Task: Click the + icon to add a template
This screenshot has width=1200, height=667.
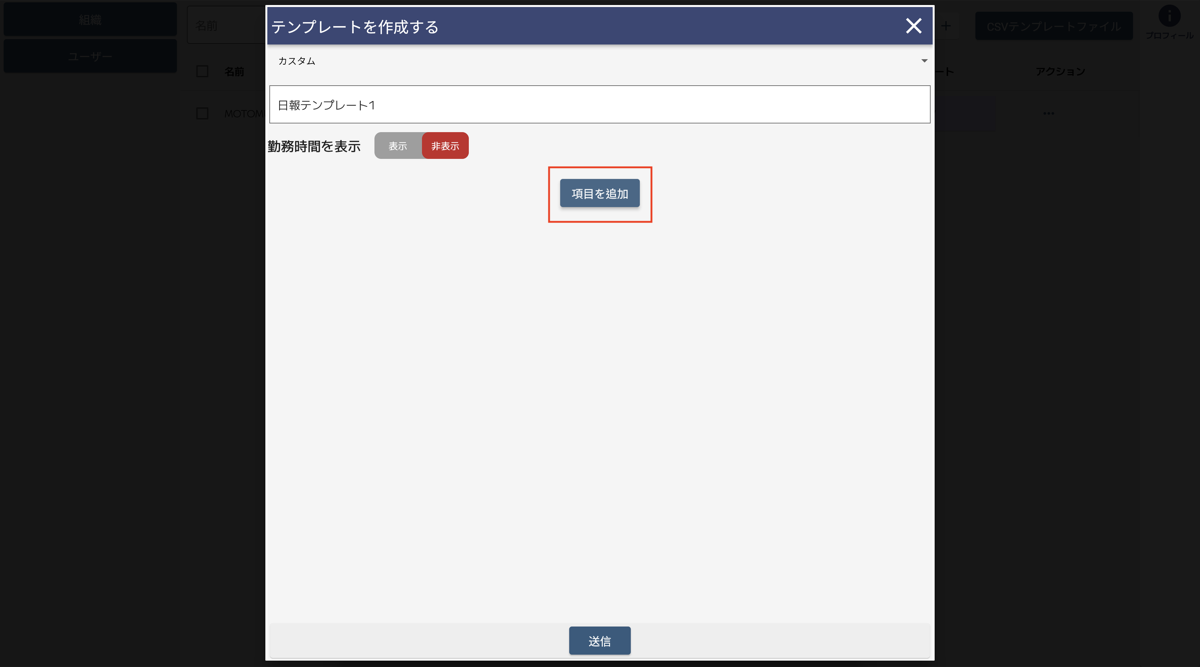Action: [946, 25]
